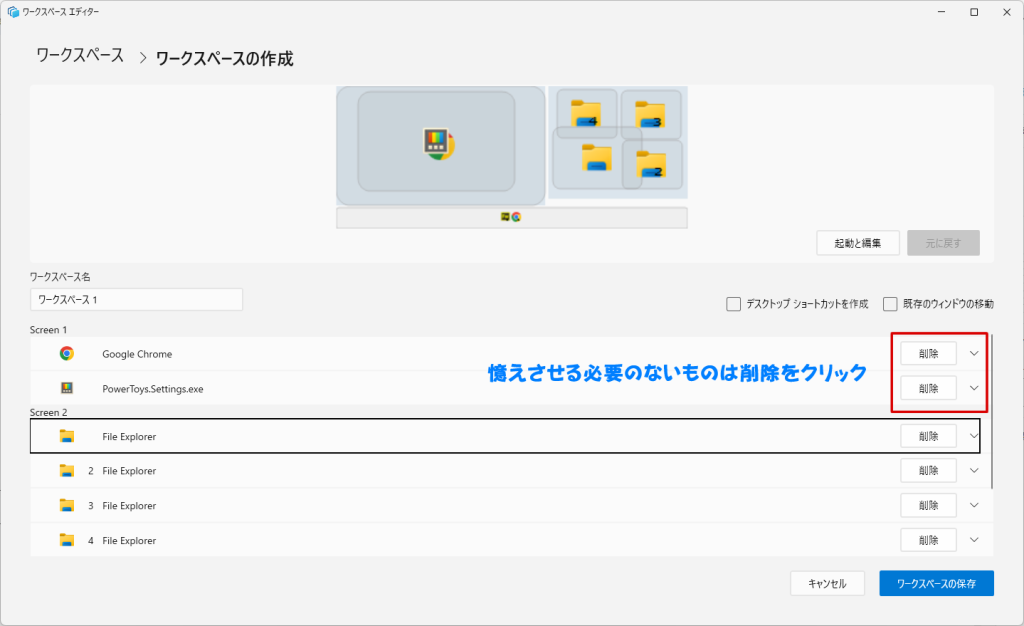Click the ワークスペース名 text field
The width and height of the screenshot is (1024, 626).
click(136, 299)
